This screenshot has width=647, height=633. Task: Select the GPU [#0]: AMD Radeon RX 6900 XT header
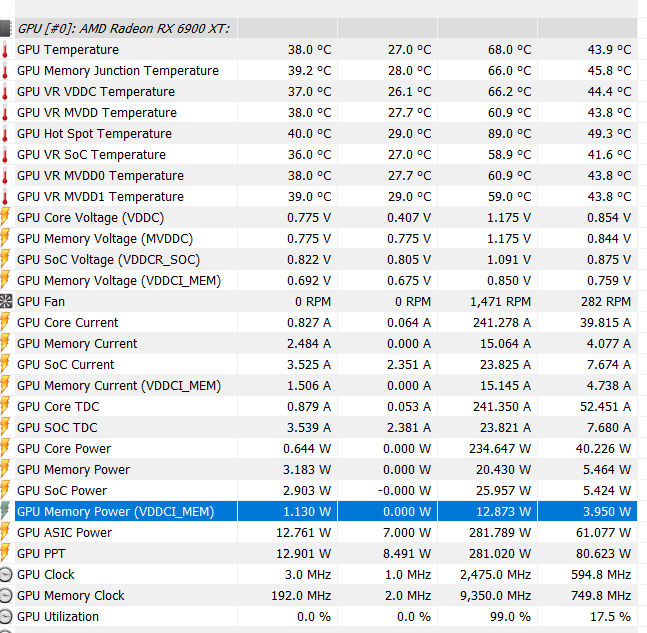point(123,28)
